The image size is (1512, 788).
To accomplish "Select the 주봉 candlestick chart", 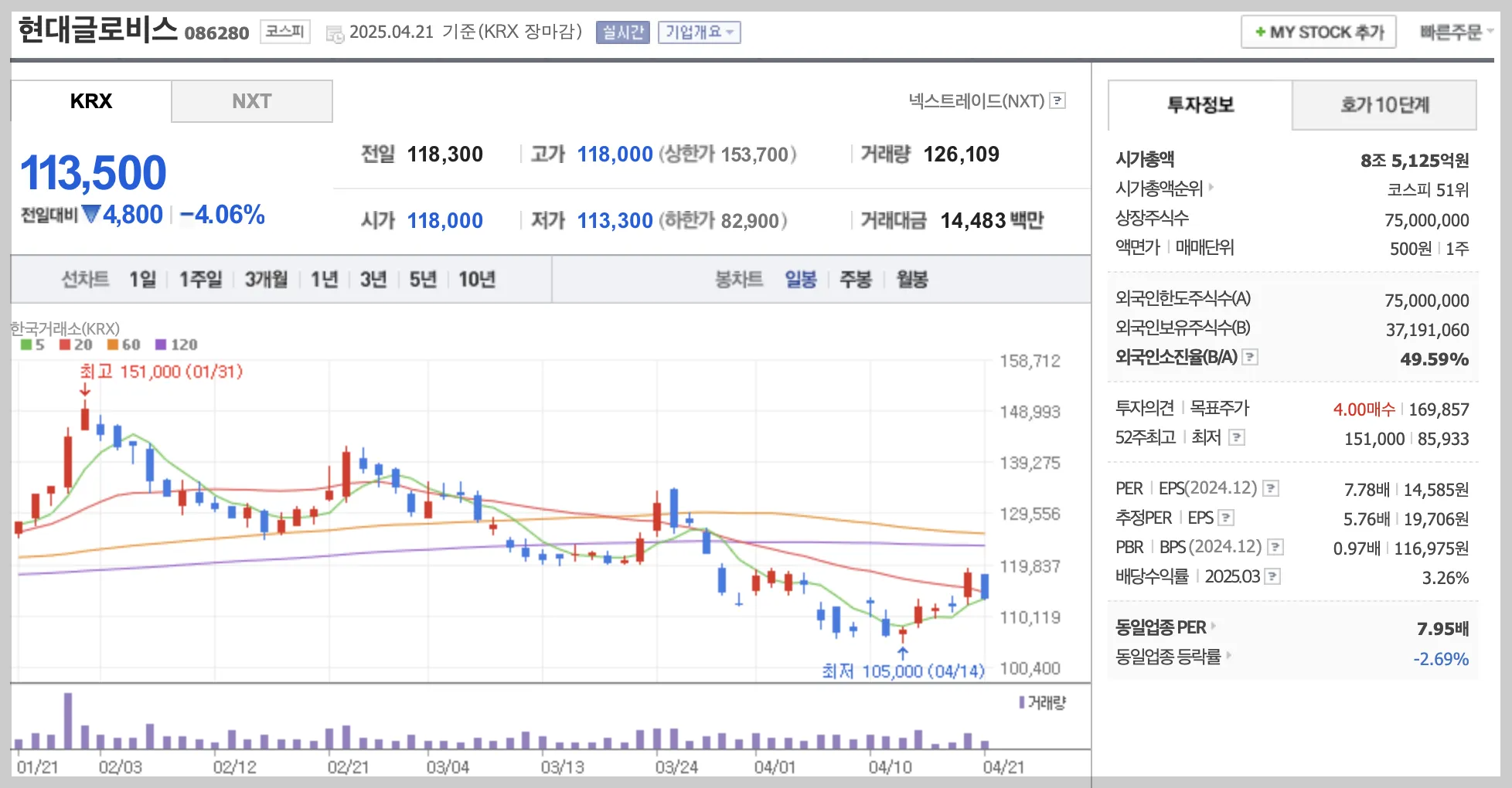I will tap(856, 279).
